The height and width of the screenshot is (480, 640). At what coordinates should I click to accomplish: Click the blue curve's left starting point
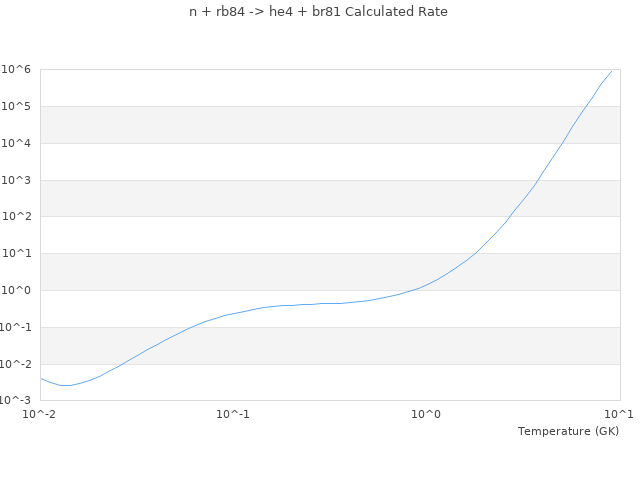click(41, 378)
